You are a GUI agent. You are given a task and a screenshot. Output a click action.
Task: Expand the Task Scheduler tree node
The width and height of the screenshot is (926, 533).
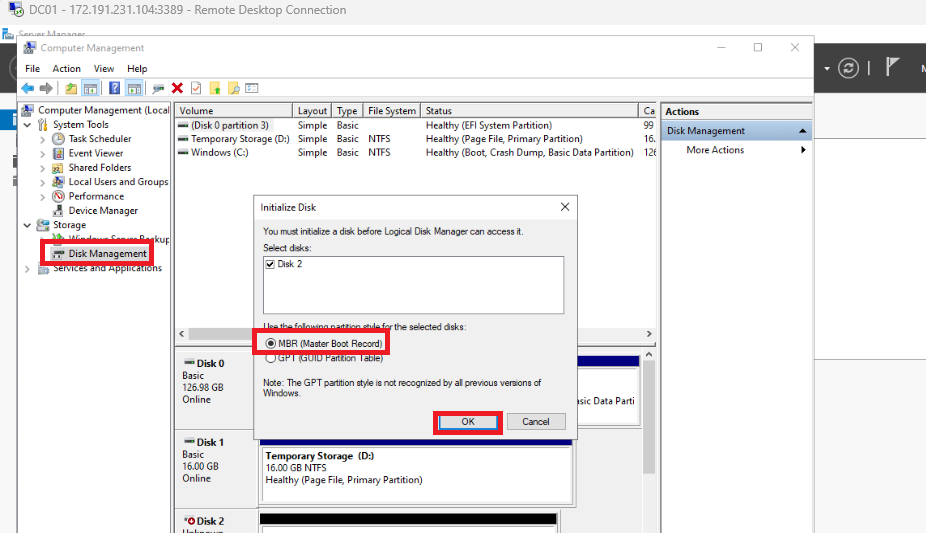pyautogui.click(x=43, y=139)
